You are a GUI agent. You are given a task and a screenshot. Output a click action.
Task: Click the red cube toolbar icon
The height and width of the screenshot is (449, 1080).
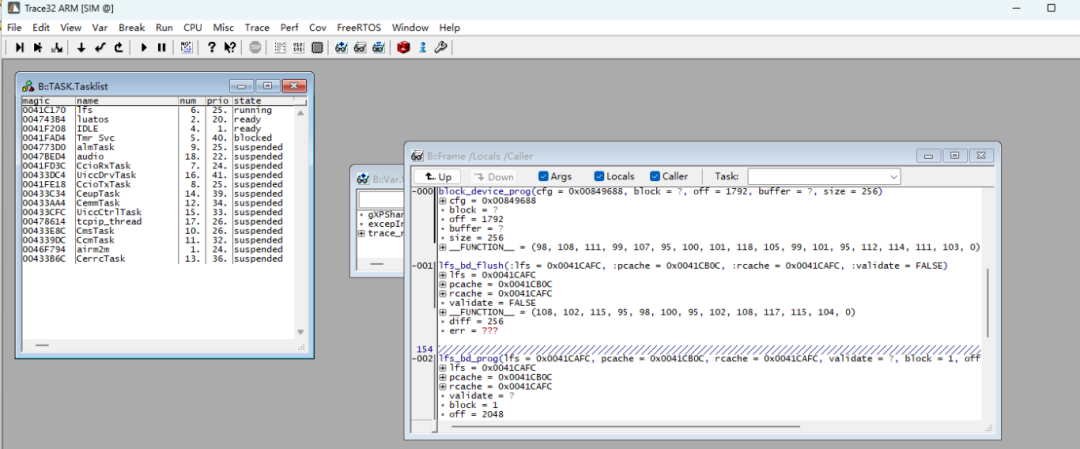[404, 48]
